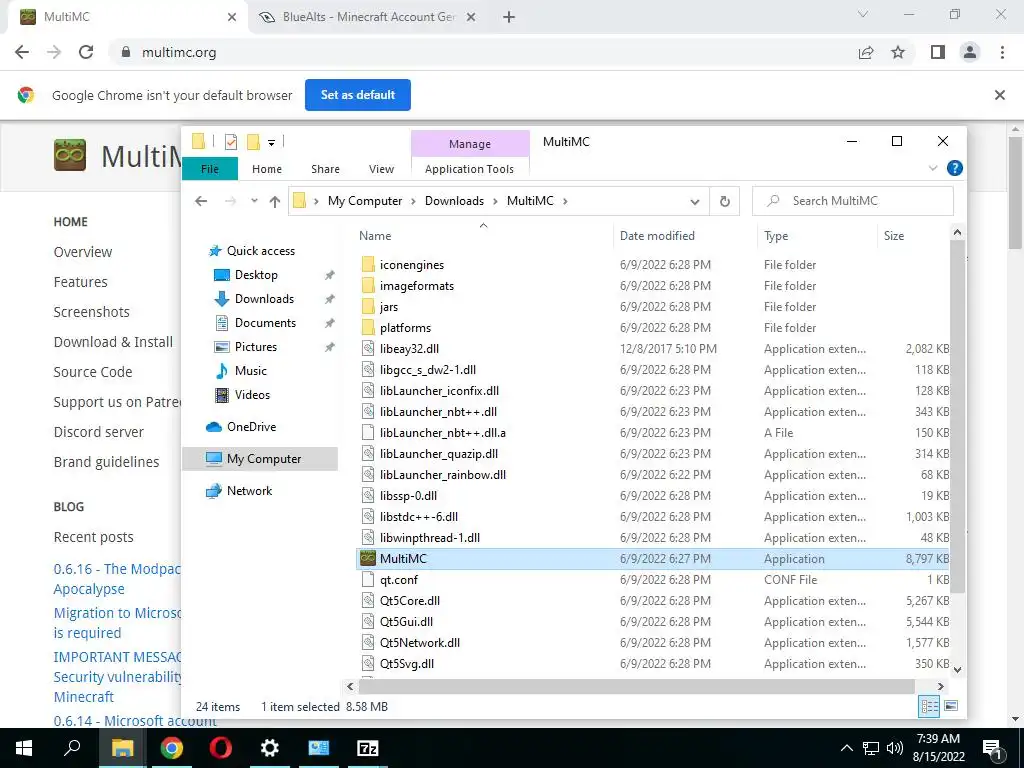The height and width of the screenshot is (768, 1024).
Task: Switch to the View ribbon tab
Action: point(381,169)
